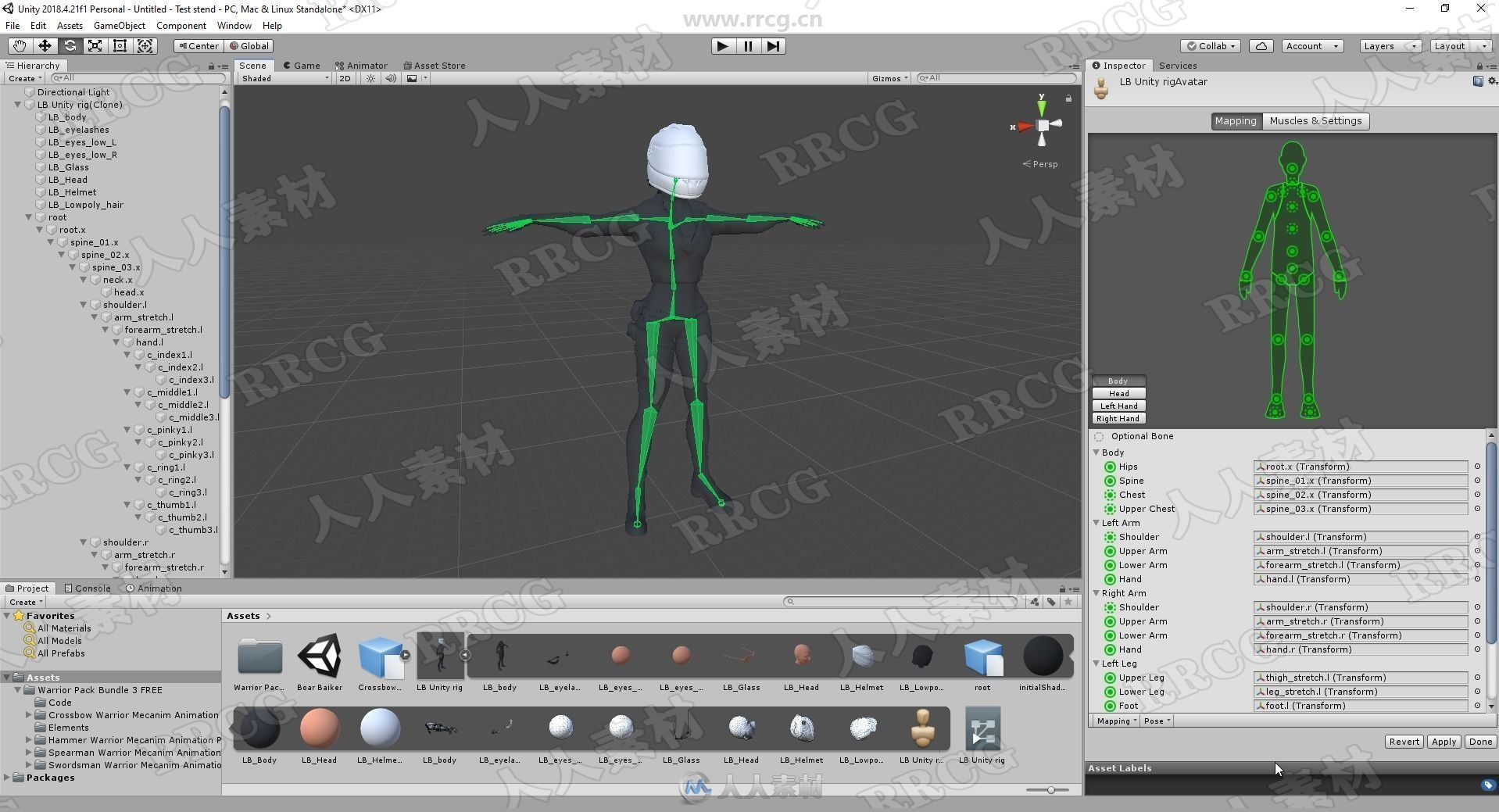Select the combined Transform tool
This screenshot has height=812, width=1499.
coord(145,46)
